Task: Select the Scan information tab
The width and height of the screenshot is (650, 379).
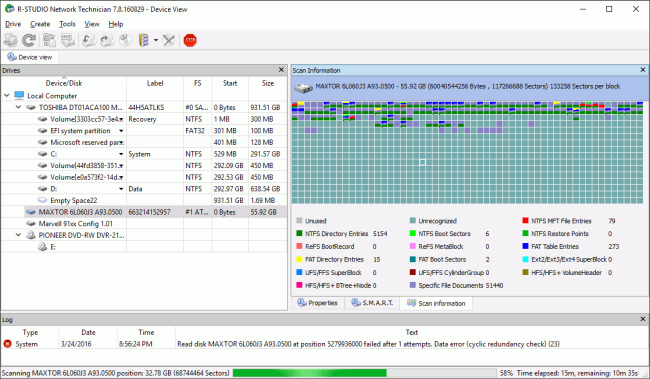Action: click(436, 303)
